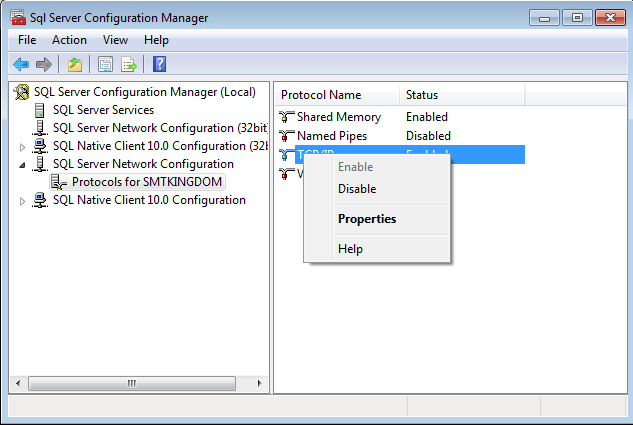Click the SQL Server Services tree icon
This screenshot has width=633, height=425.
coord(40,110)
